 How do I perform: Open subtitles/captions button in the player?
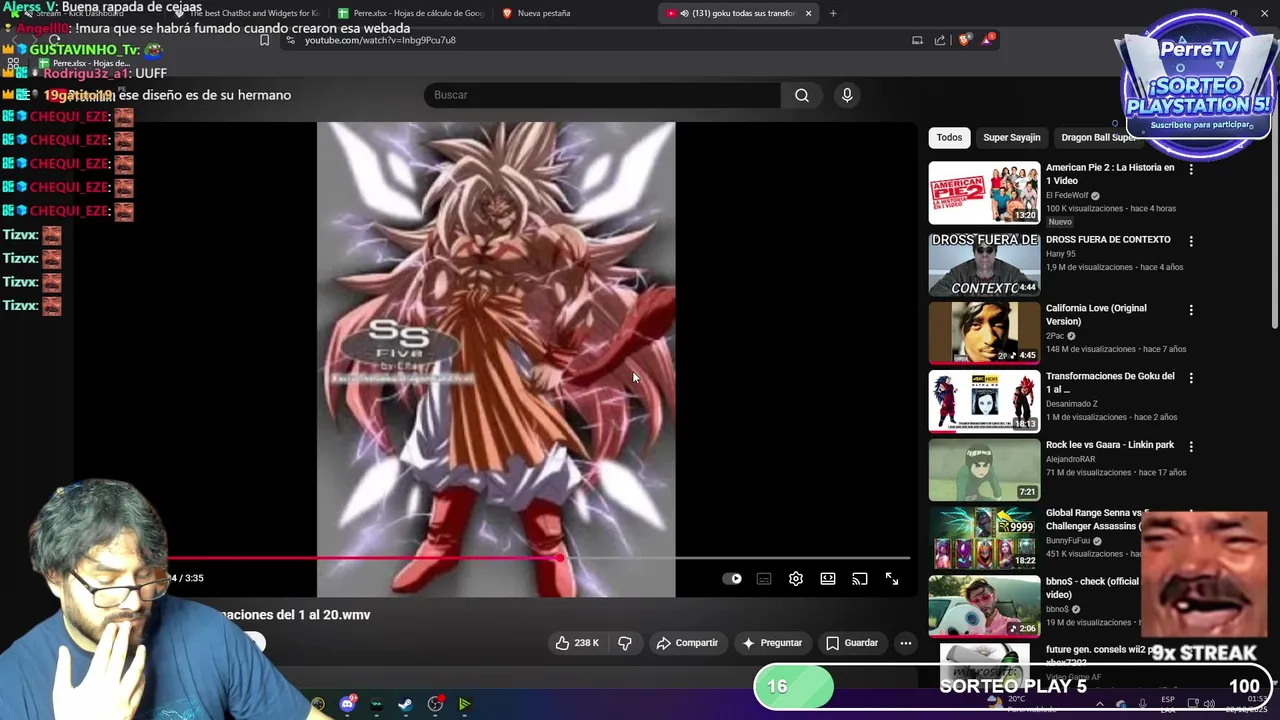[764, 579]
